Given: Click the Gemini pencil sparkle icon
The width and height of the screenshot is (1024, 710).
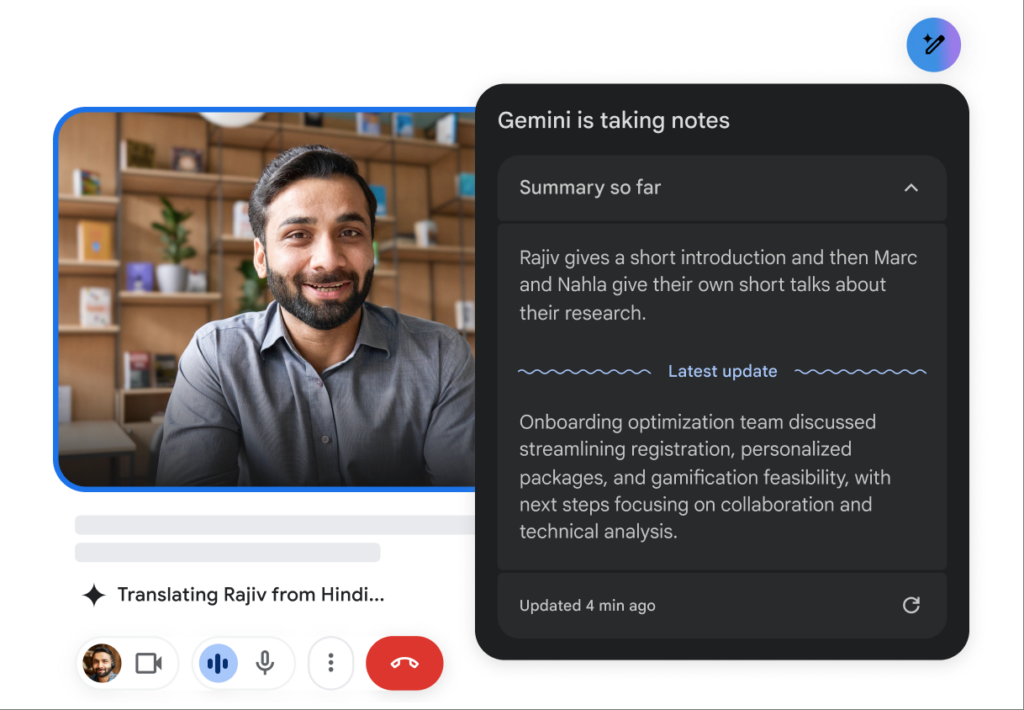Looking at the screenshot, I should tap(933, 45).
